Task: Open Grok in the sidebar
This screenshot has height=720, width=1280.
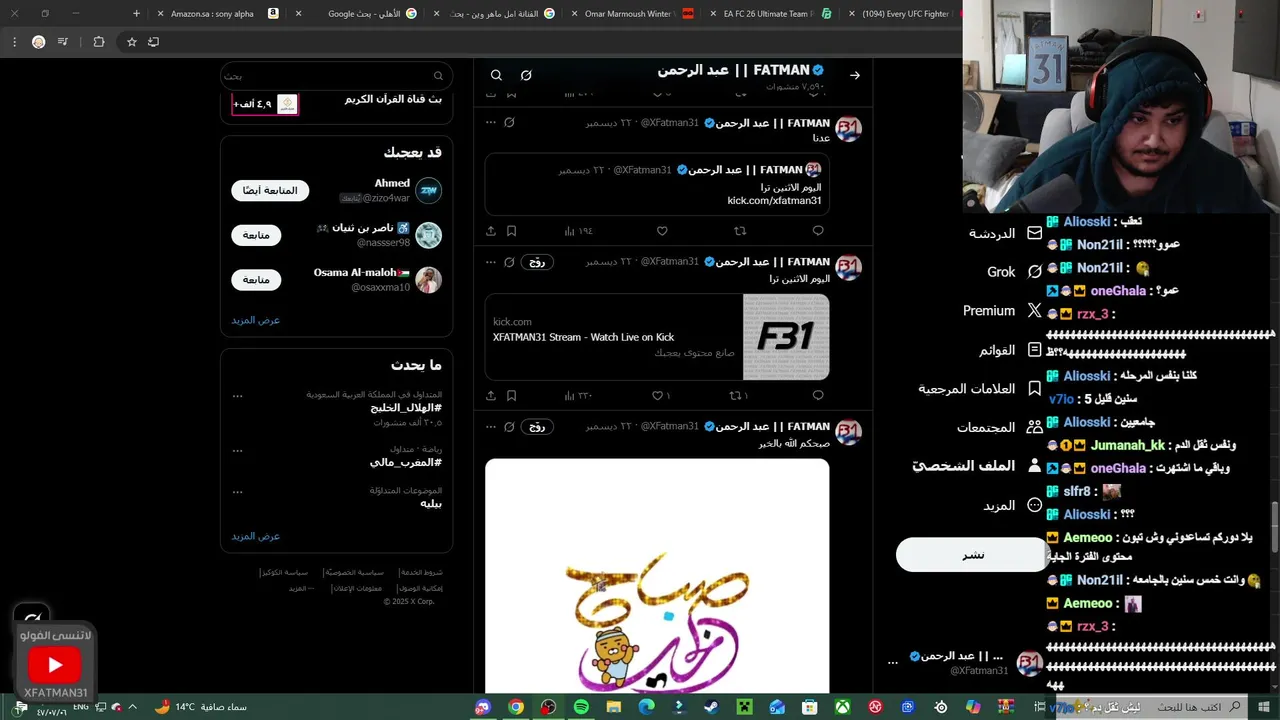Action: [1015, 272]
